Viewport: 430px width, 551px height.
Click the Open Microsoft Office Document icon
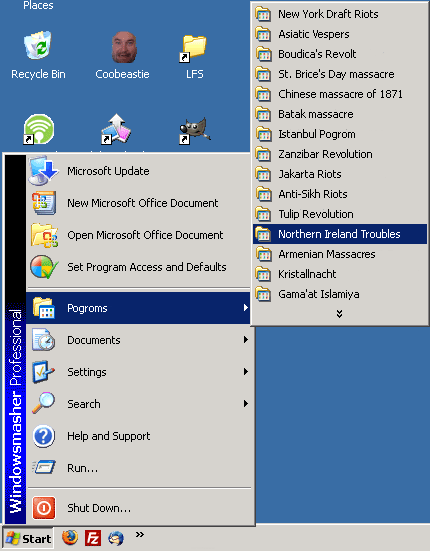click(44, 235)
